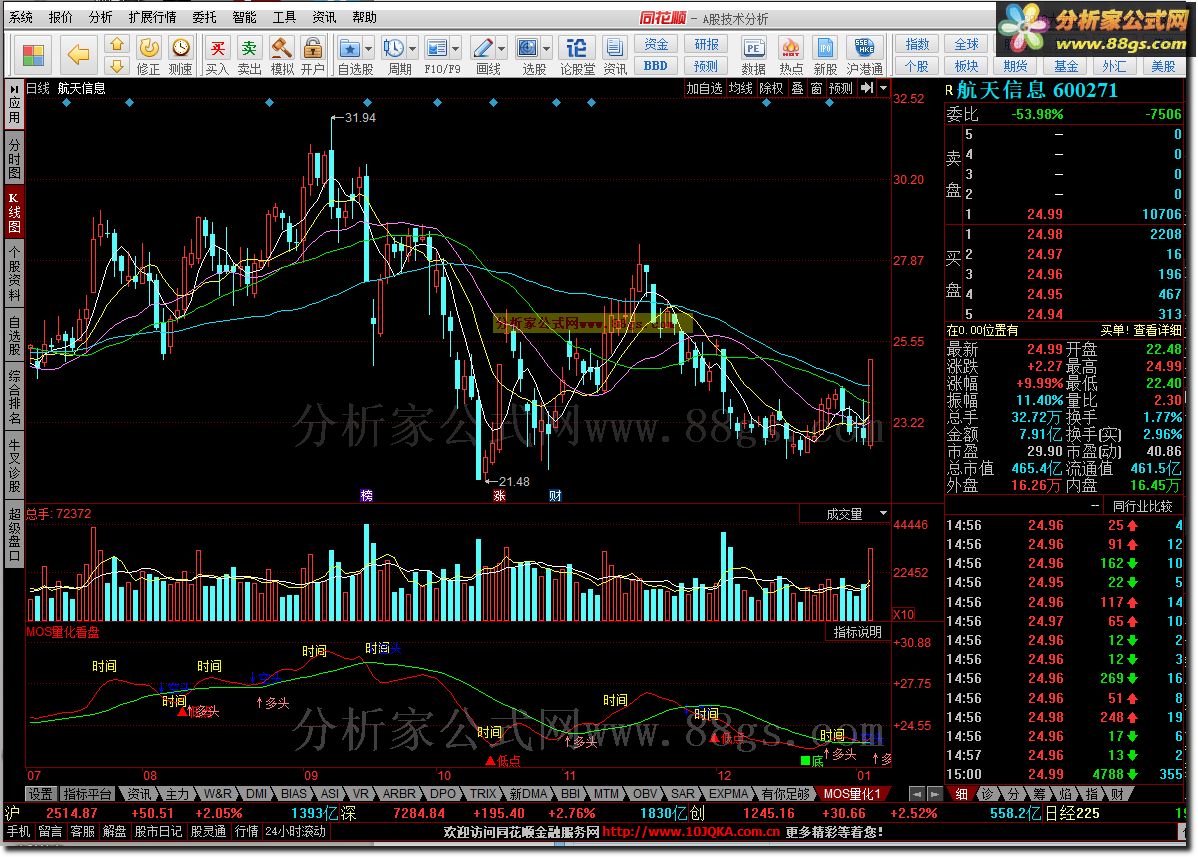Click 查看详细 to view order details
The width and height of the screenshot is (1198, 857).
pyautogui.click(x=1157, y=330)
